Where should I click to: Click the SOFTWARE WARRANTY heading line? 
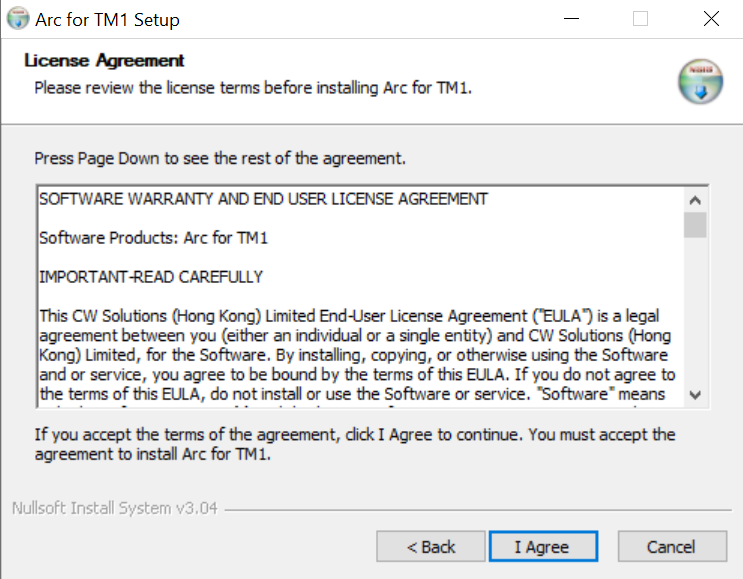(263, 199)
